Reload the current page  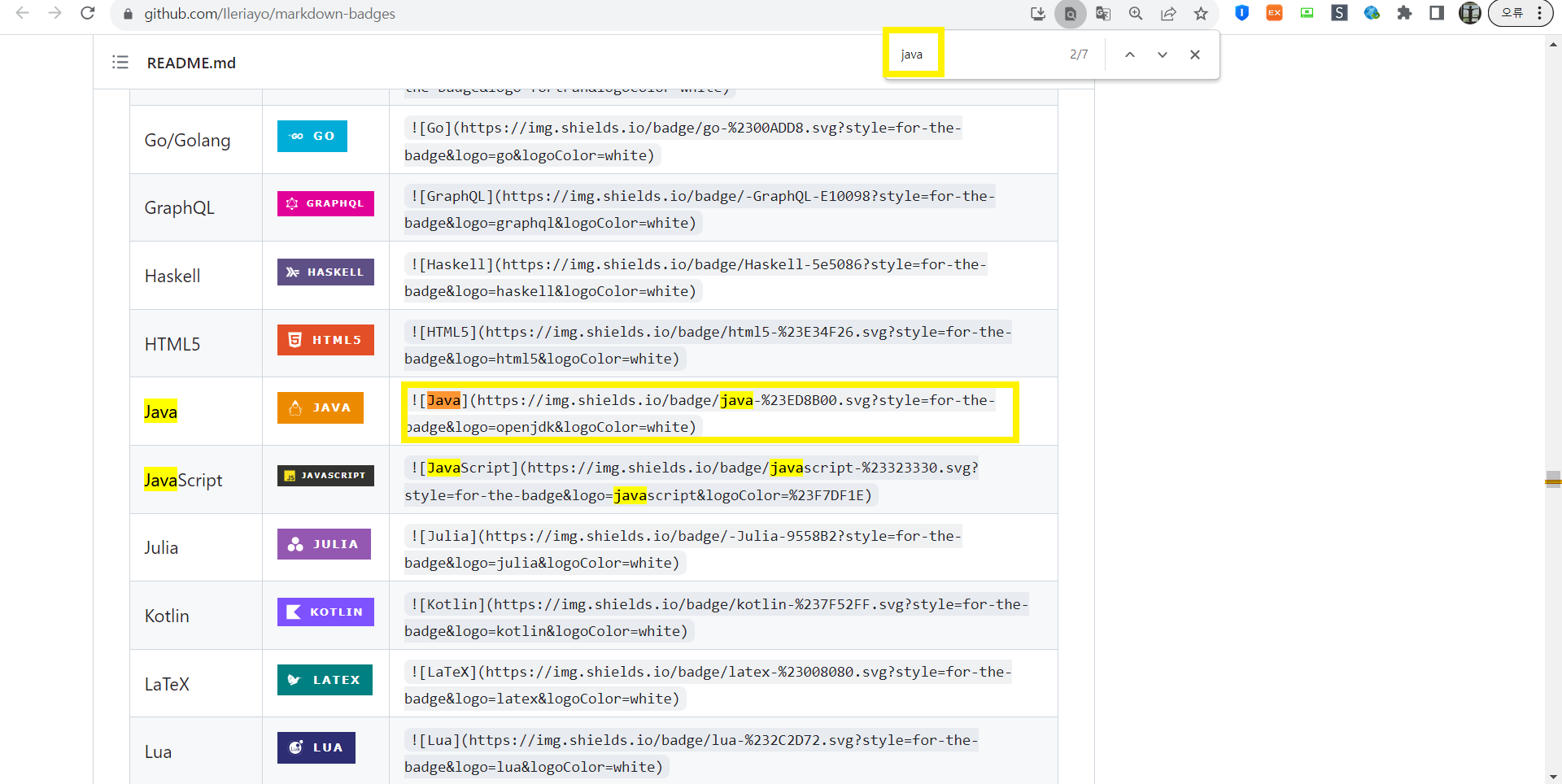pyautogui.click(x=87, y=13)
